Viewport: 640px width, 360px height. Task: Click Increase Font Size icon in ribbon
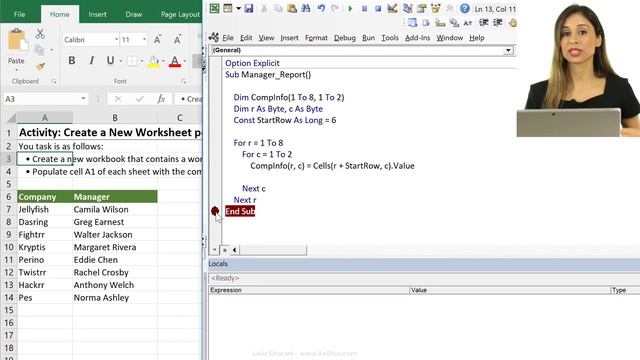point(158,40)
